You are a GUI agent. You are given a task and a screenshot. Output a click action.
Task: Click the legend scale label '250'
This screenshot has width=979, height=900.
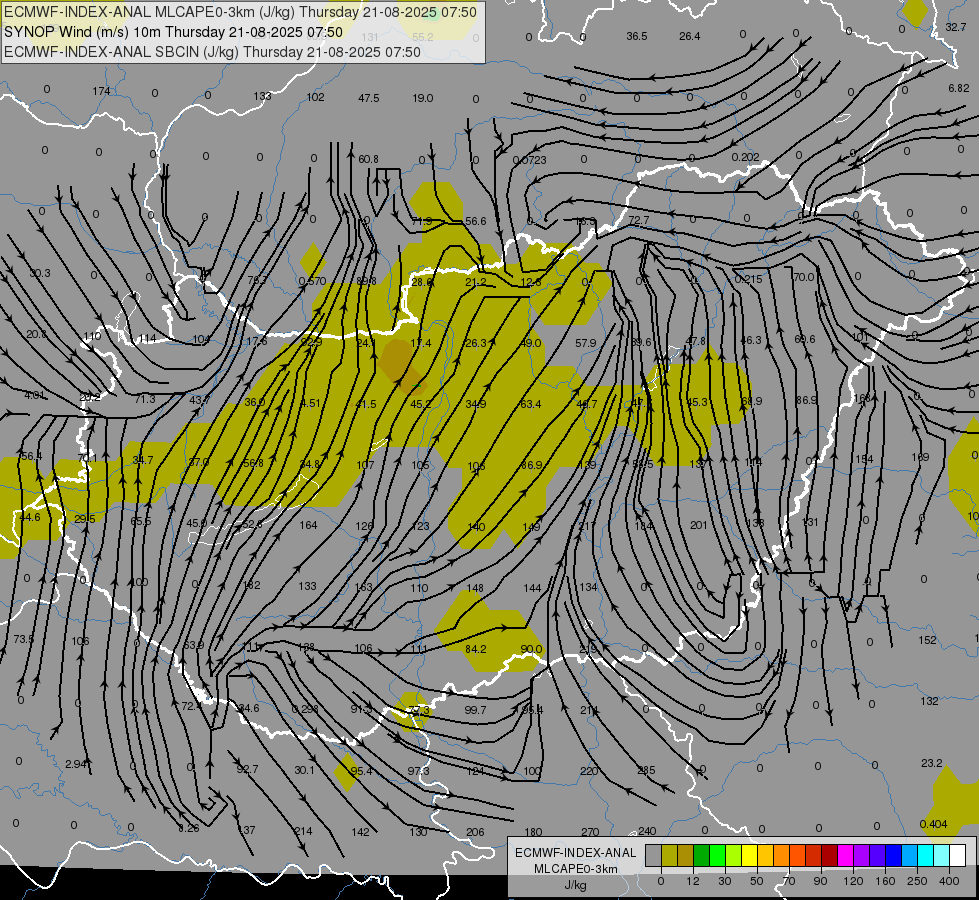coord(917,881)
